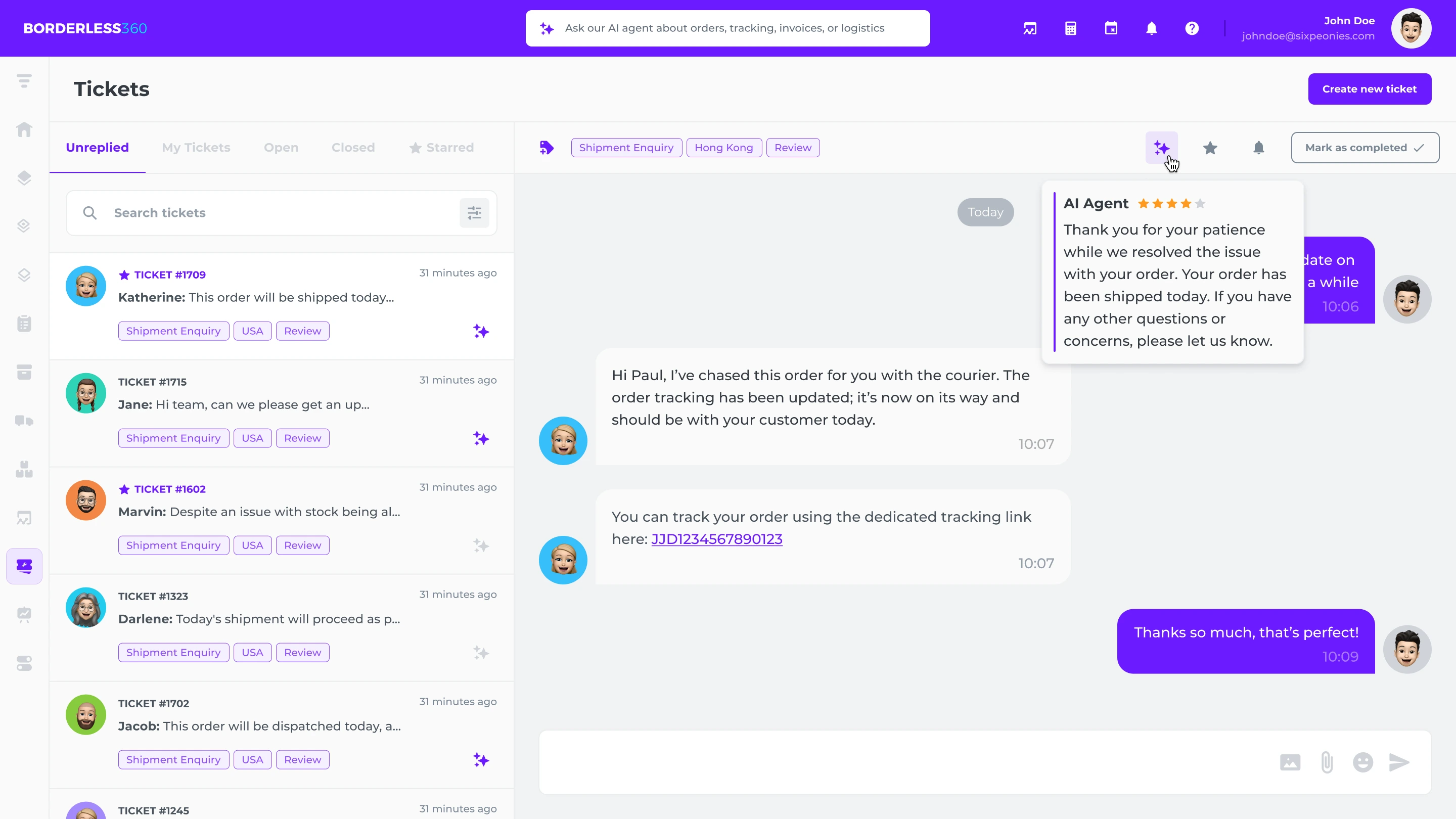This screenshot has height=819, width=1456.
Task: Open the Home section from the sidebar
Action: click(24, 129)
